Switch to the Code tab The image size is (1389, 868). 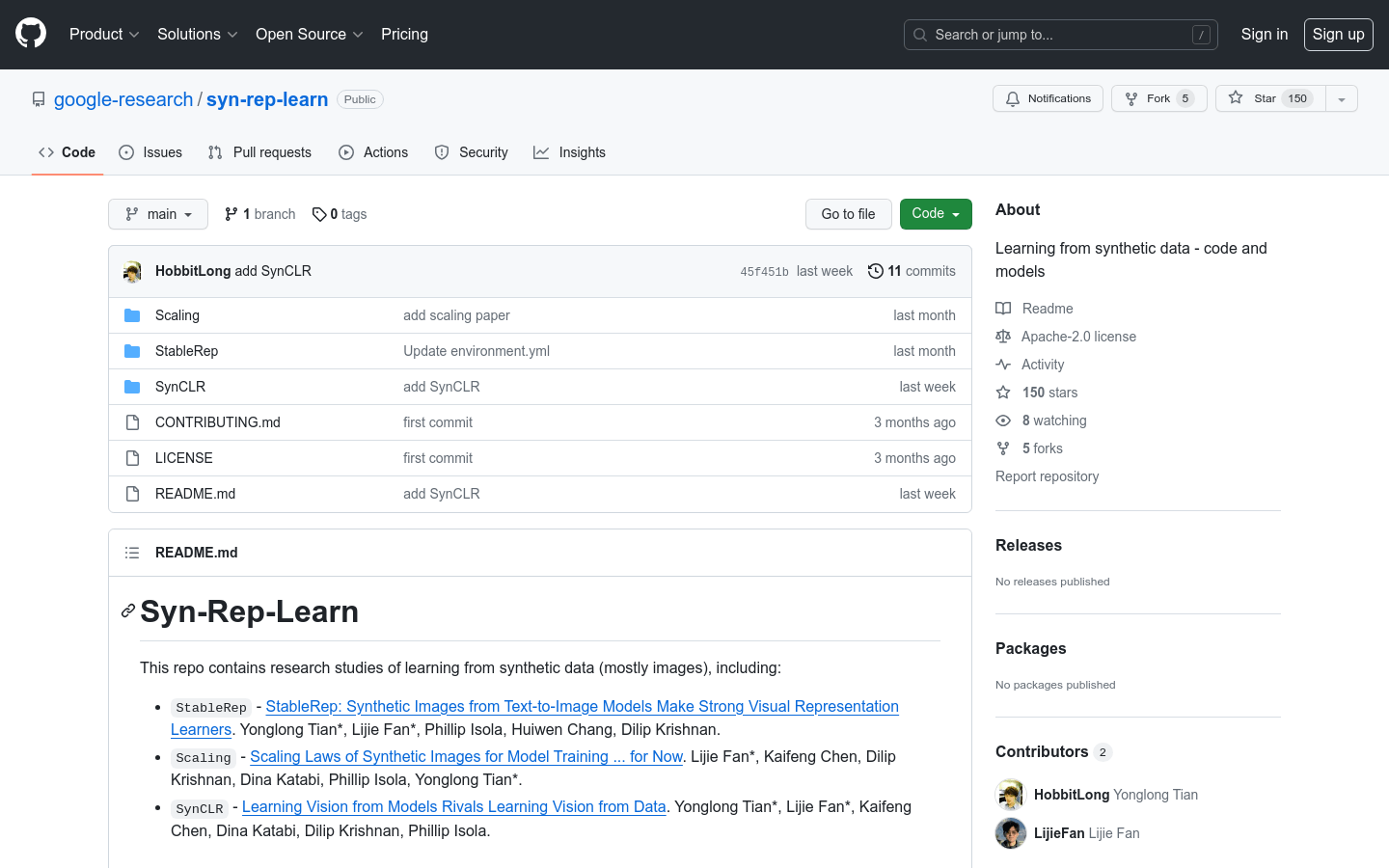pos(68,152)
